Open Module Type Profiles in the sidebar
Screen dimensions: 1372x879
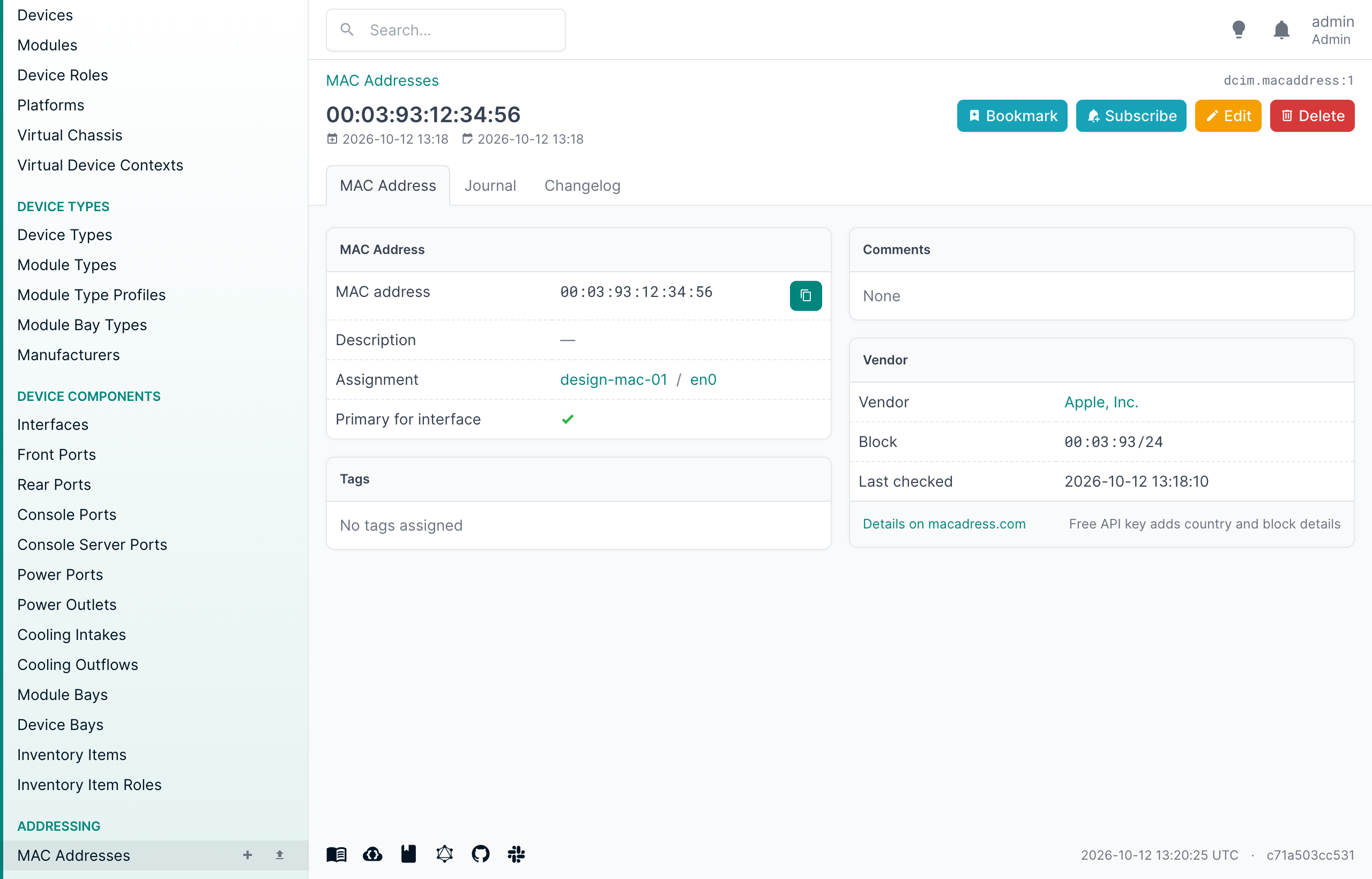[91, 295]
